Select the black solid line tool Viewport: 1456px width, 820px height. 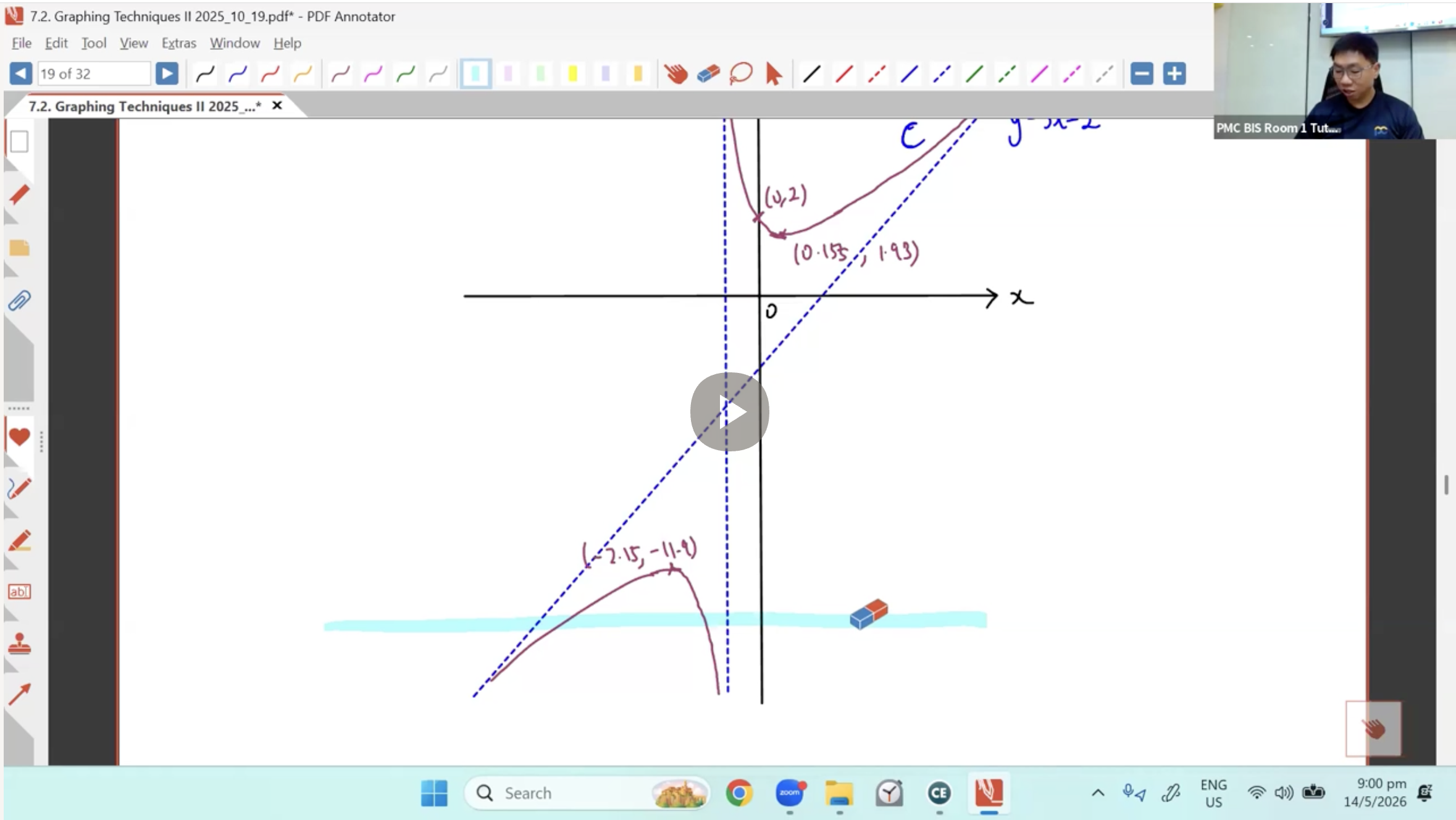(x=811, y=74)
